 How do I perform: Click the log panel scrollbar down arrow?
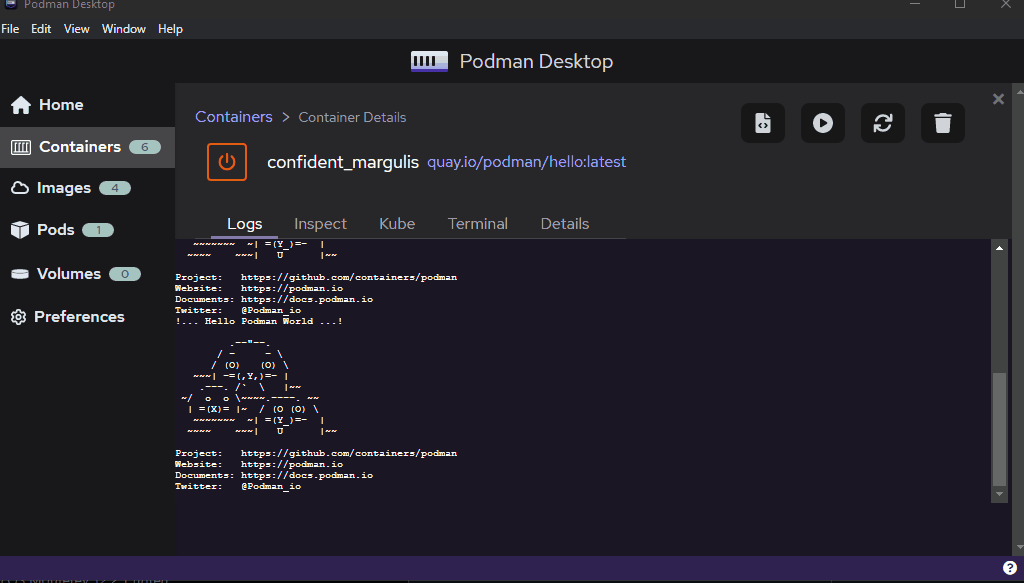998,492
